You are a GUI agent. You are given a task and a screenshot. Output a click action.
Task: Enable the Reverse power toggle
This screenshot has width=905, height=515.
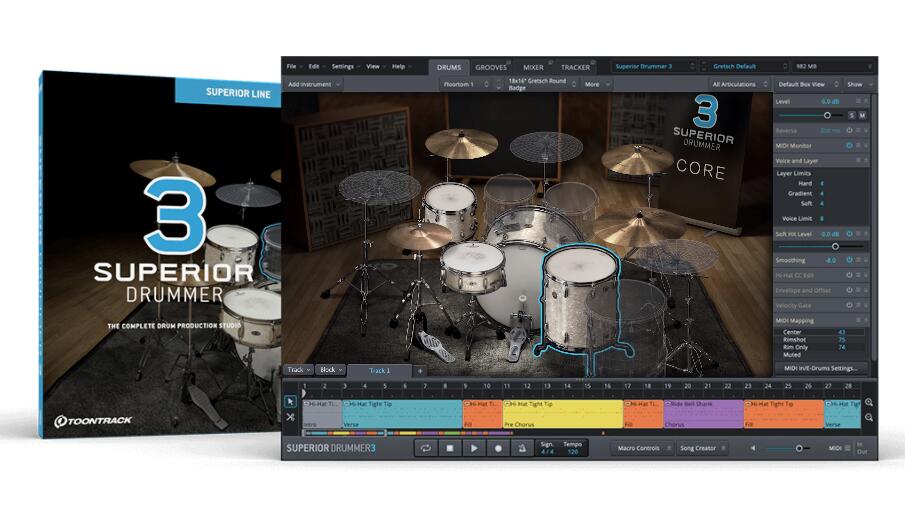(x=849, y=130)
